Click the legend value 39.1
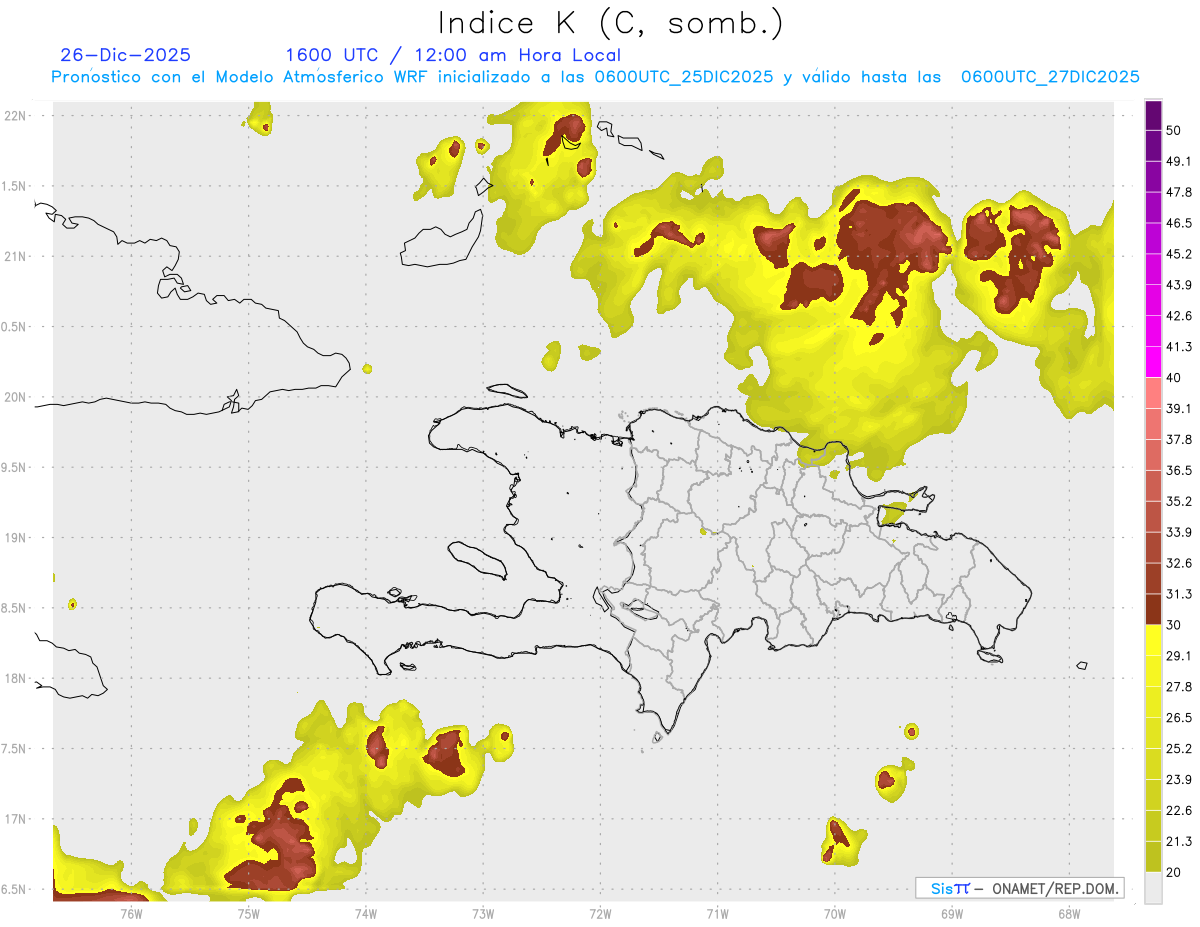1200x927 pixels. click(x=1178, y=409)
